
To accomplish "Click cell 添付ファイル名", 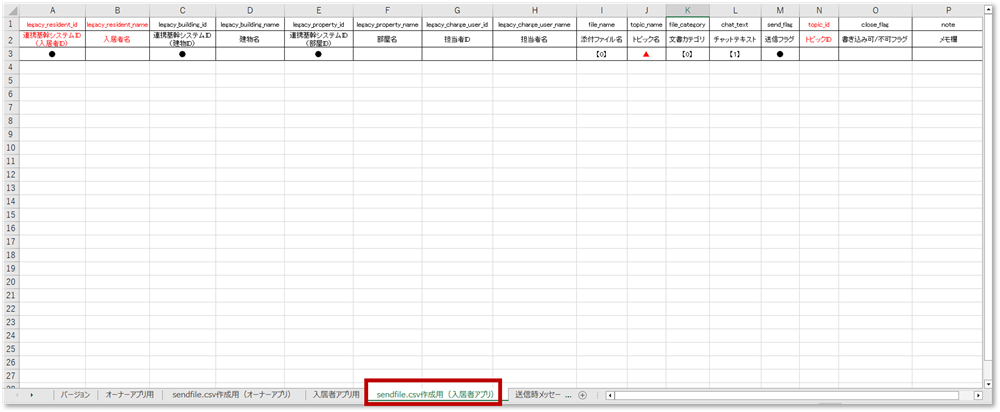I will click(x=601, y=39).
